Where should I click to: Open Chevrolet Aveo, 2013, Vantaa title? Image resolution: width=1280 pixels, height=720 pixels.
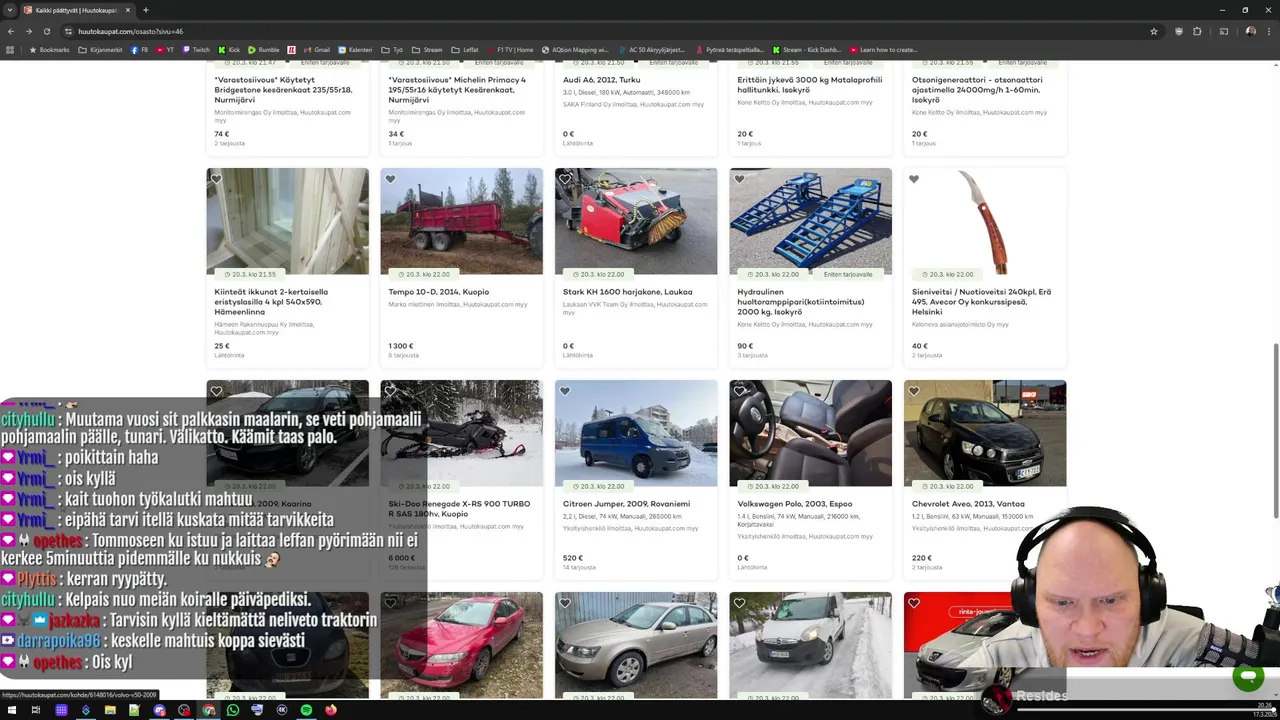point(968,504)
